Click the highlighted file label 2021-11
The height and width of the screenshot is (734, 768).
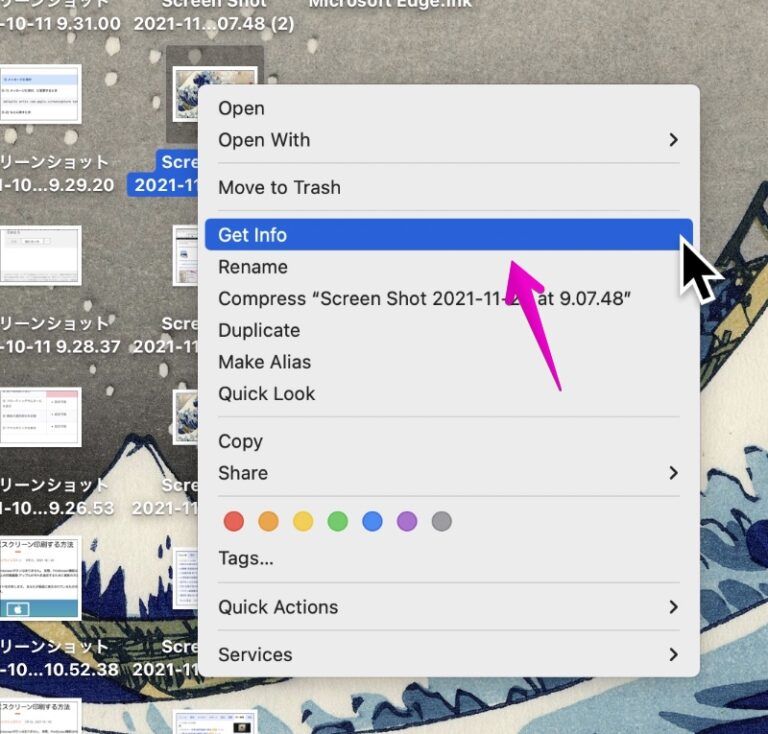(163, 185)
